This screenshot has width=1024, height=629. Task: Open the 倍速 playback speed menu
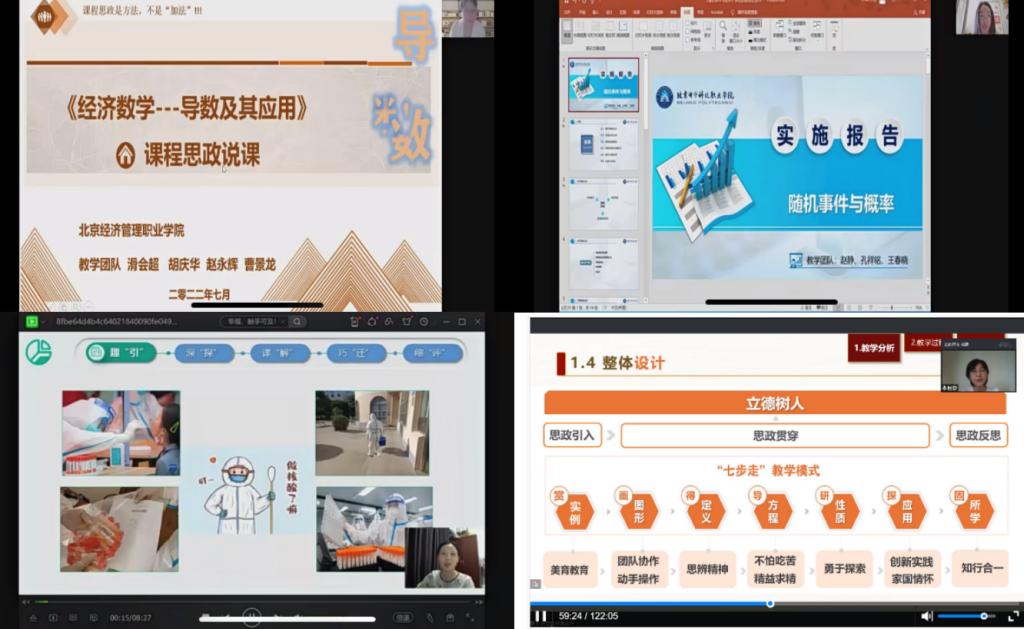pyautogui.click(x=404, y=619)
